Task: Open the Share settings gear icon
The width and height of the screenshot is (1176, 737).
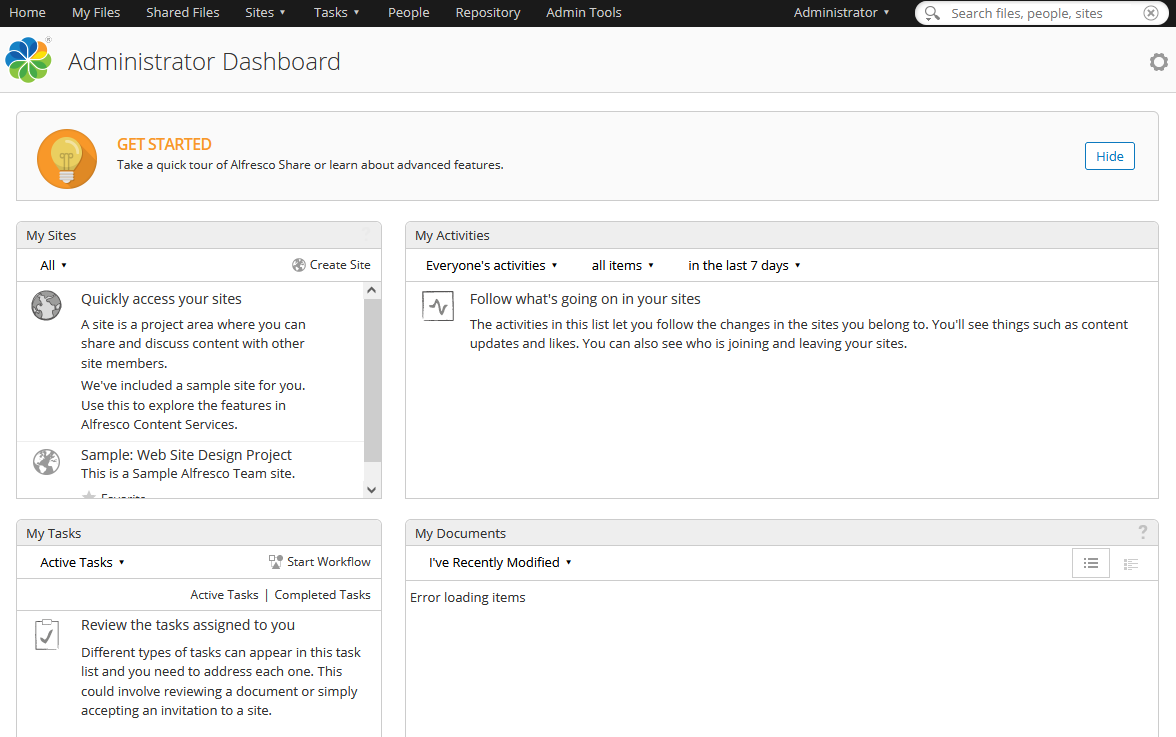Action: click(1158, 61)
